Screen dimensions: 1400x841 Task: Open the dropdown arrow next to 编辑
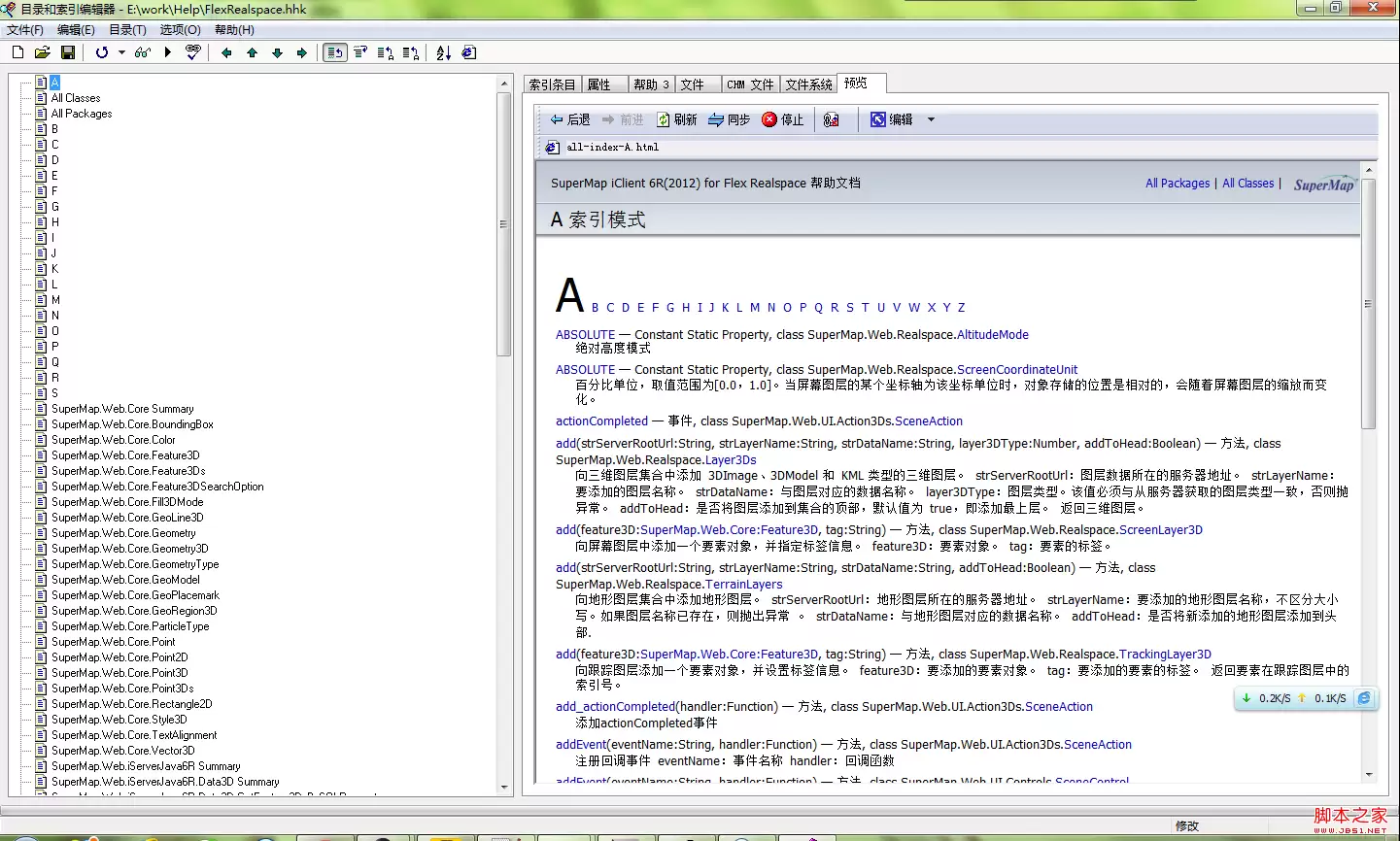(931, 119)
